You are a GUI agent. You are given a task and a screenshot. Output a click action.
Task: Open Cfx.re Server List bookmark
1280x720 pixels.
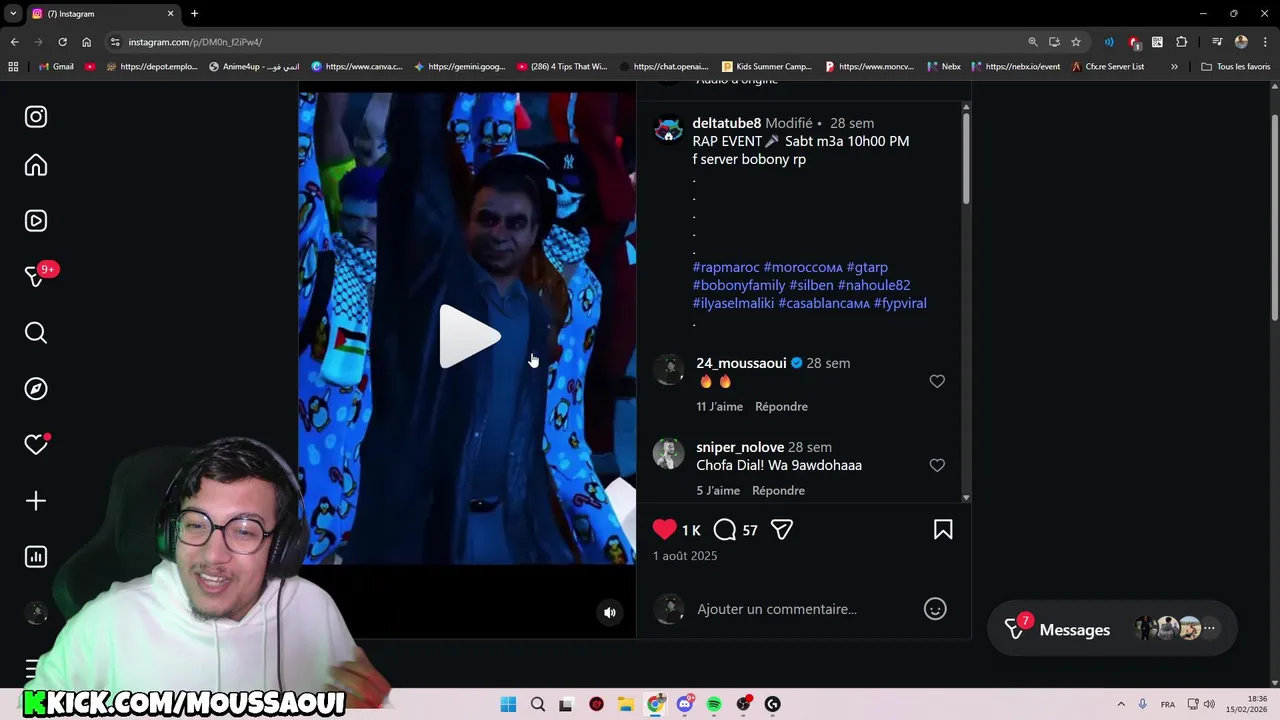point(1108,67)
